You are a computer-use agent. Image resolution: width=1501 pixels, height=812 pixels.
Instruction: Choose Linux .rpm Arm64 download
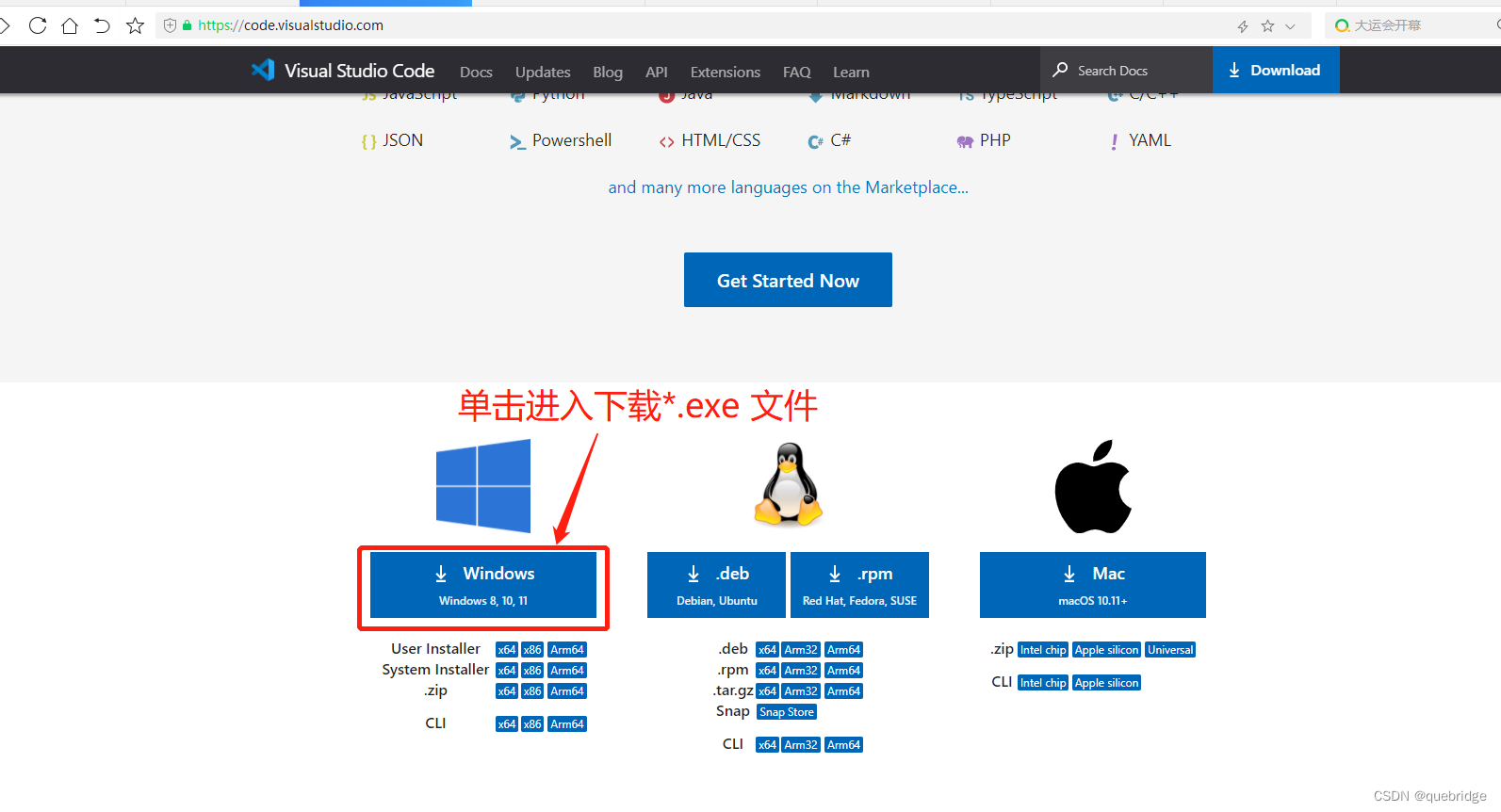pyautogui.click(x=843, y=671)
